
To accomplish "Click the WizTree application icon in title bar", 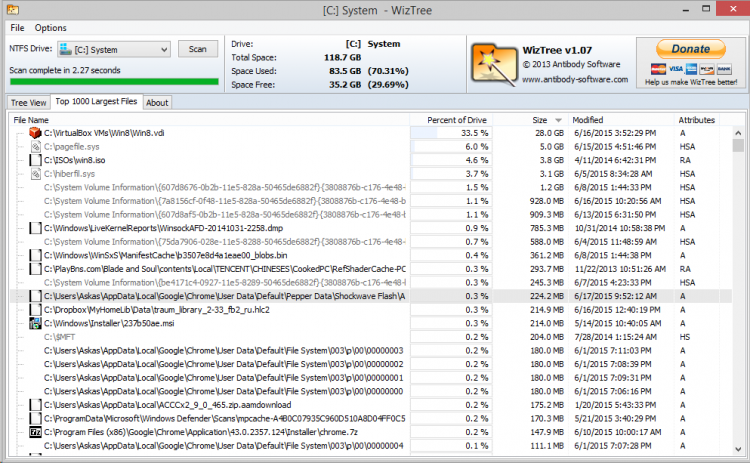I will (12, 9).
